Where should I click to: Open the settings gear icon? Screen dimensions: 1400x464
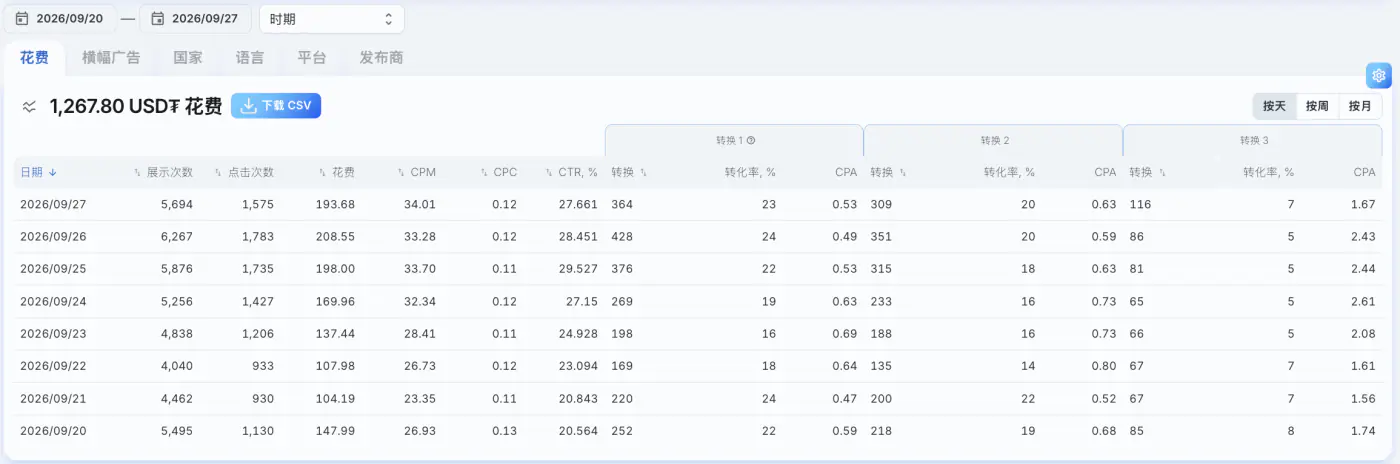pyautogui.click(x=1379, y=75)
